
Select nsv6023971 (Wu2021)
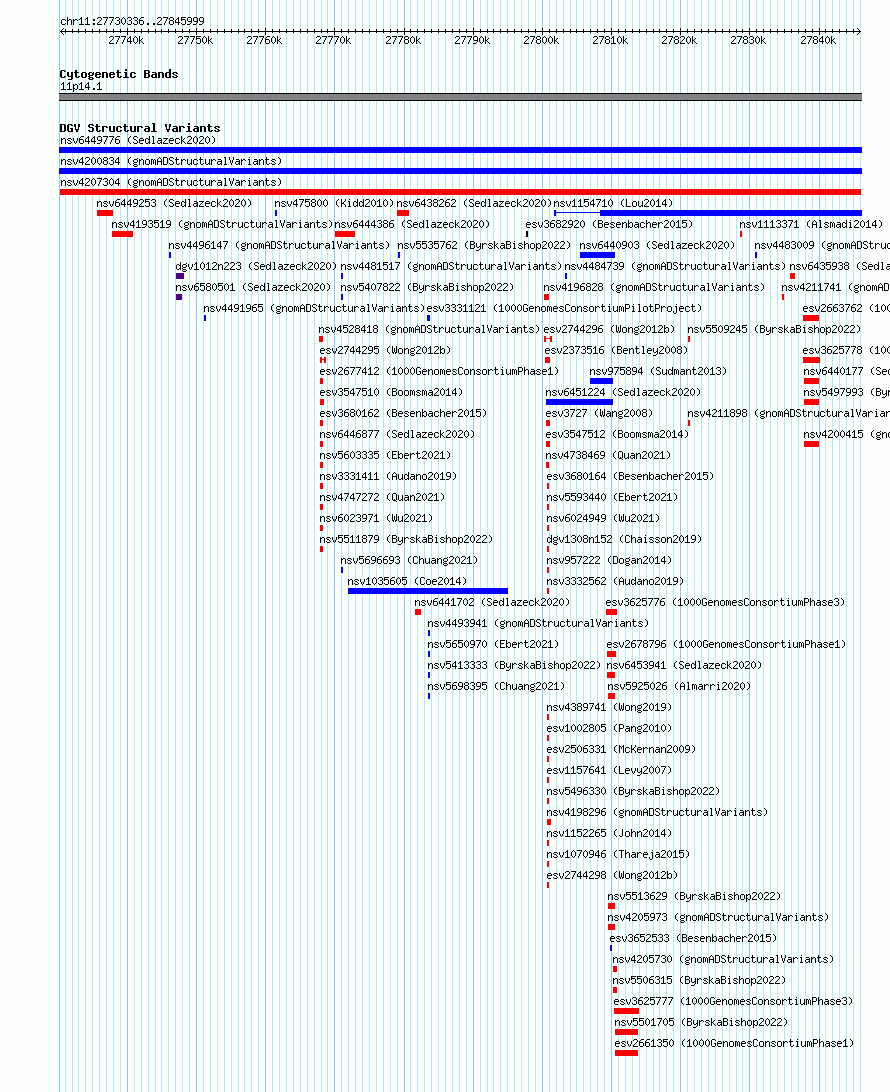point(376,517)
